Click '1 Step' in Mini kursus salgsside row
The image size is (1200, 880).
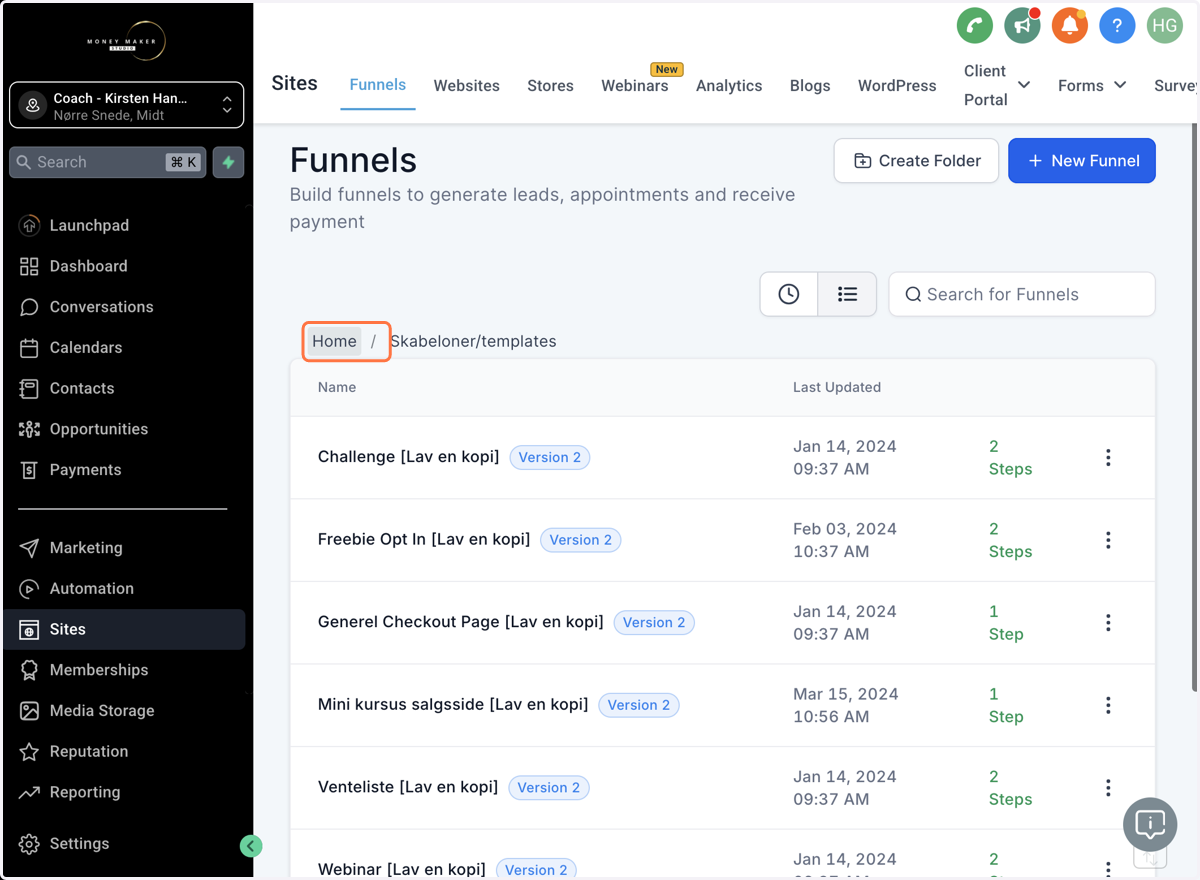click(1006, 705)
